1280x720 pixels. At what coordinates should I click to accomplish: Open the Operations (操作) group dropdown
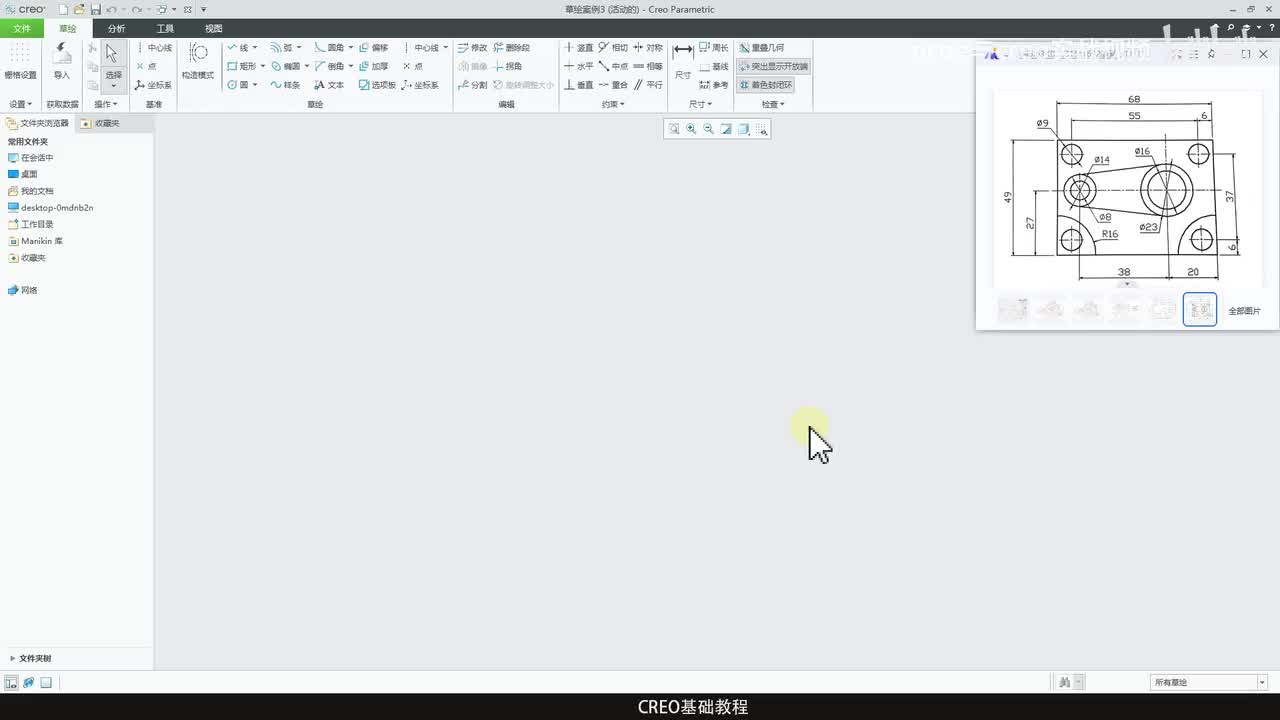(x=105, y=104)
